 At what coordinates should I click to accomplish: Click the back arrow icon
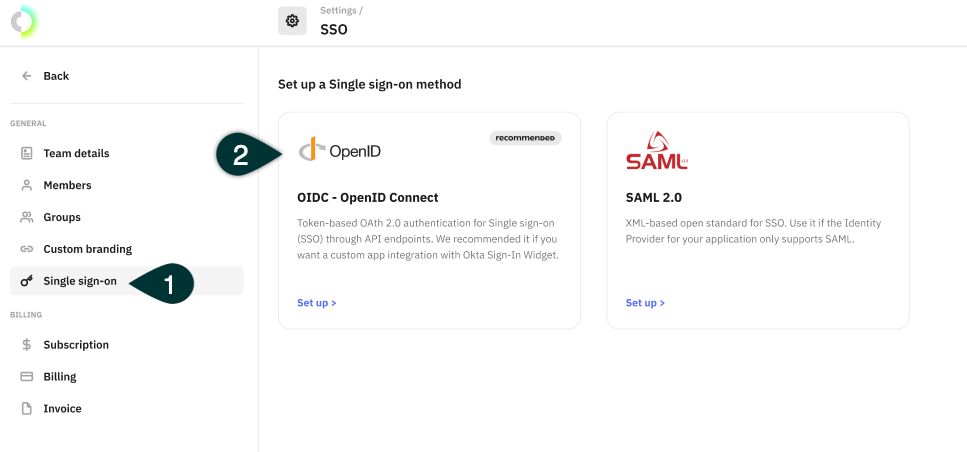point(27,76)
